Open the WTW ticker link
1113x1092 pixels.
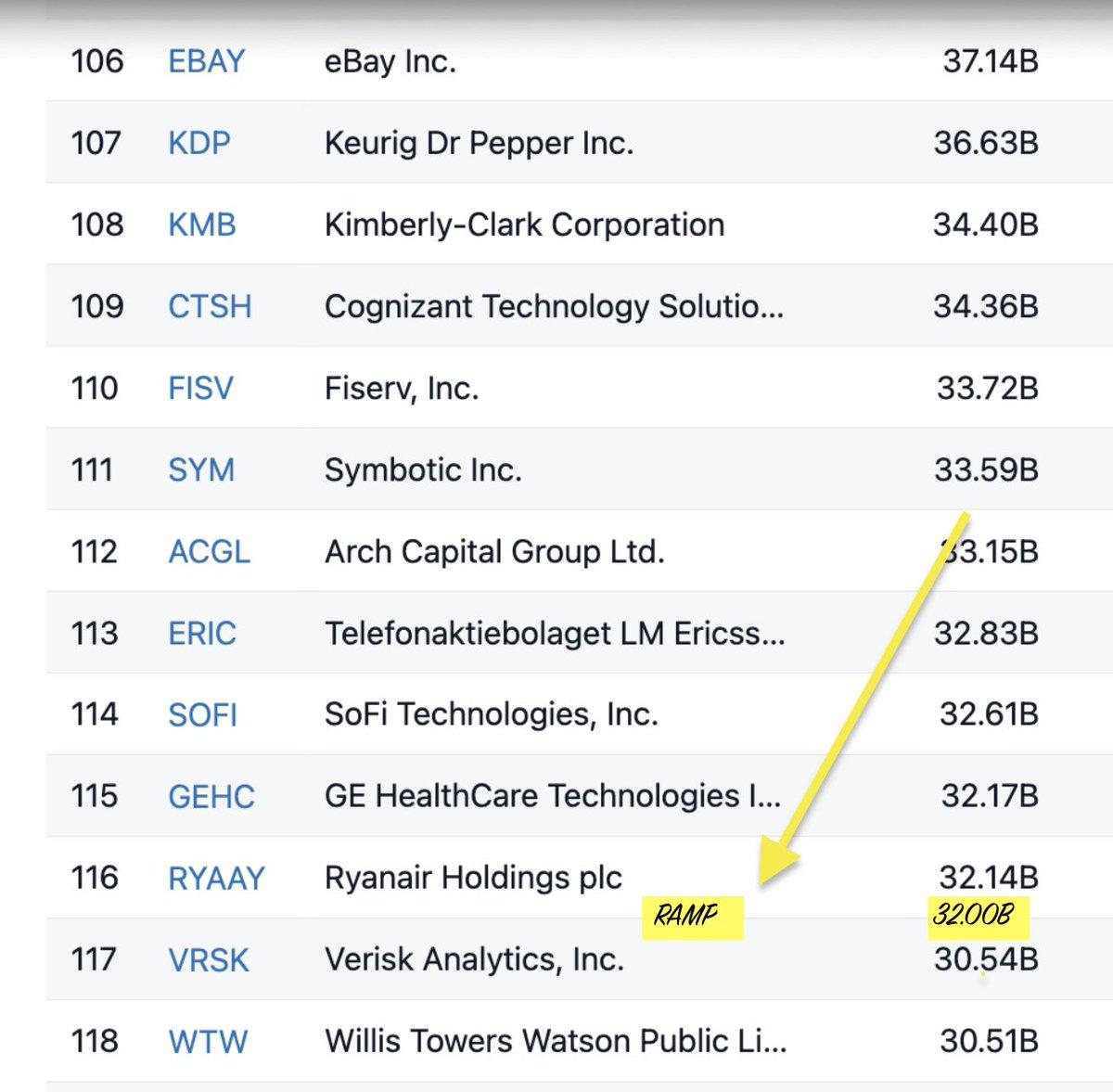[x=207, y=1041]
